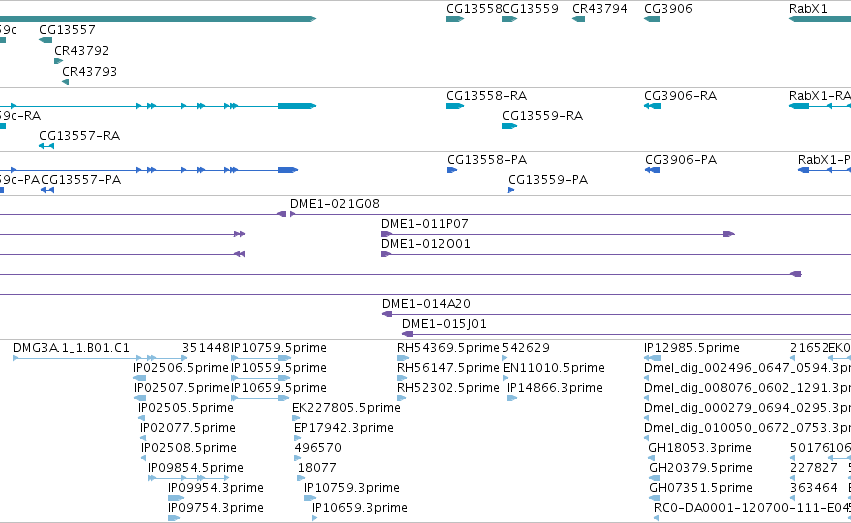Click the IP10759.3prime EST label
This screenshot has width=851, height=523.
pos(352,488)
